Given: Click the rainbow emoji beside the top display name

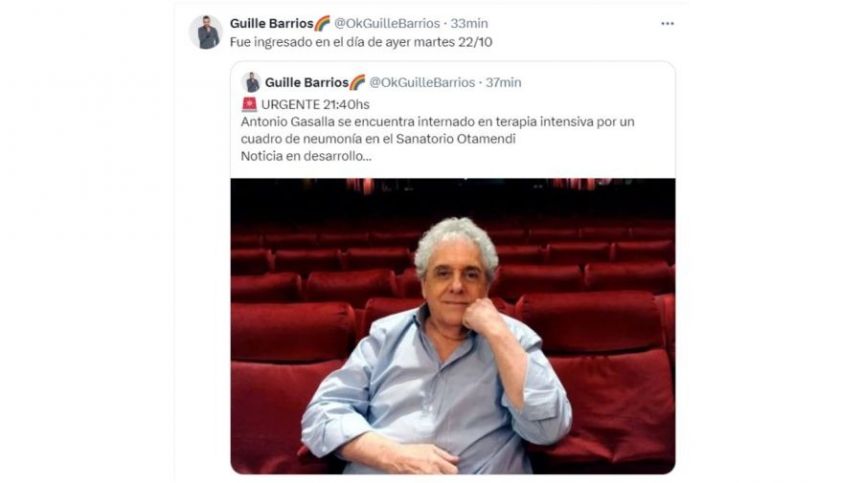Looking at the screenshot, I should point(322,23).
